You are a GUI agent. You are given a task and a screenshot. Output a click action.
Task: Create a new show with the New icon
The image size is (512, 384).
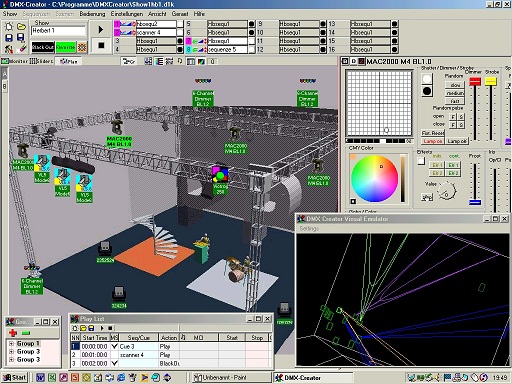tap(9, 27)
